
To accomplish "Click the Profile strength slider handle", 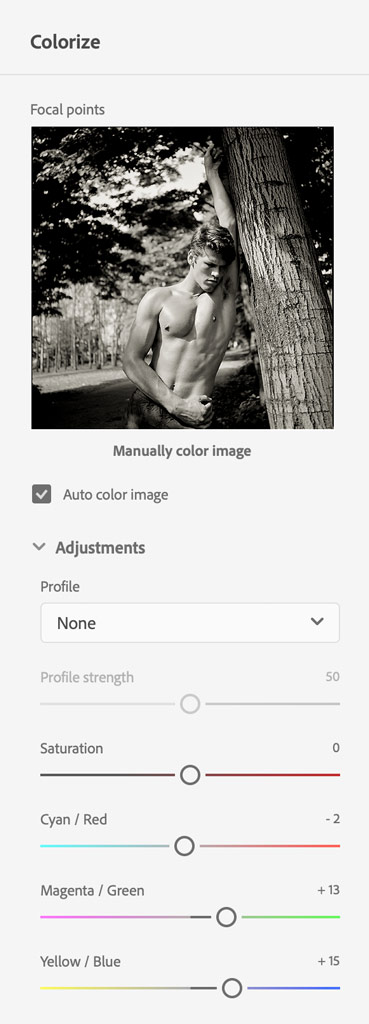I will [x=190, y=704].
